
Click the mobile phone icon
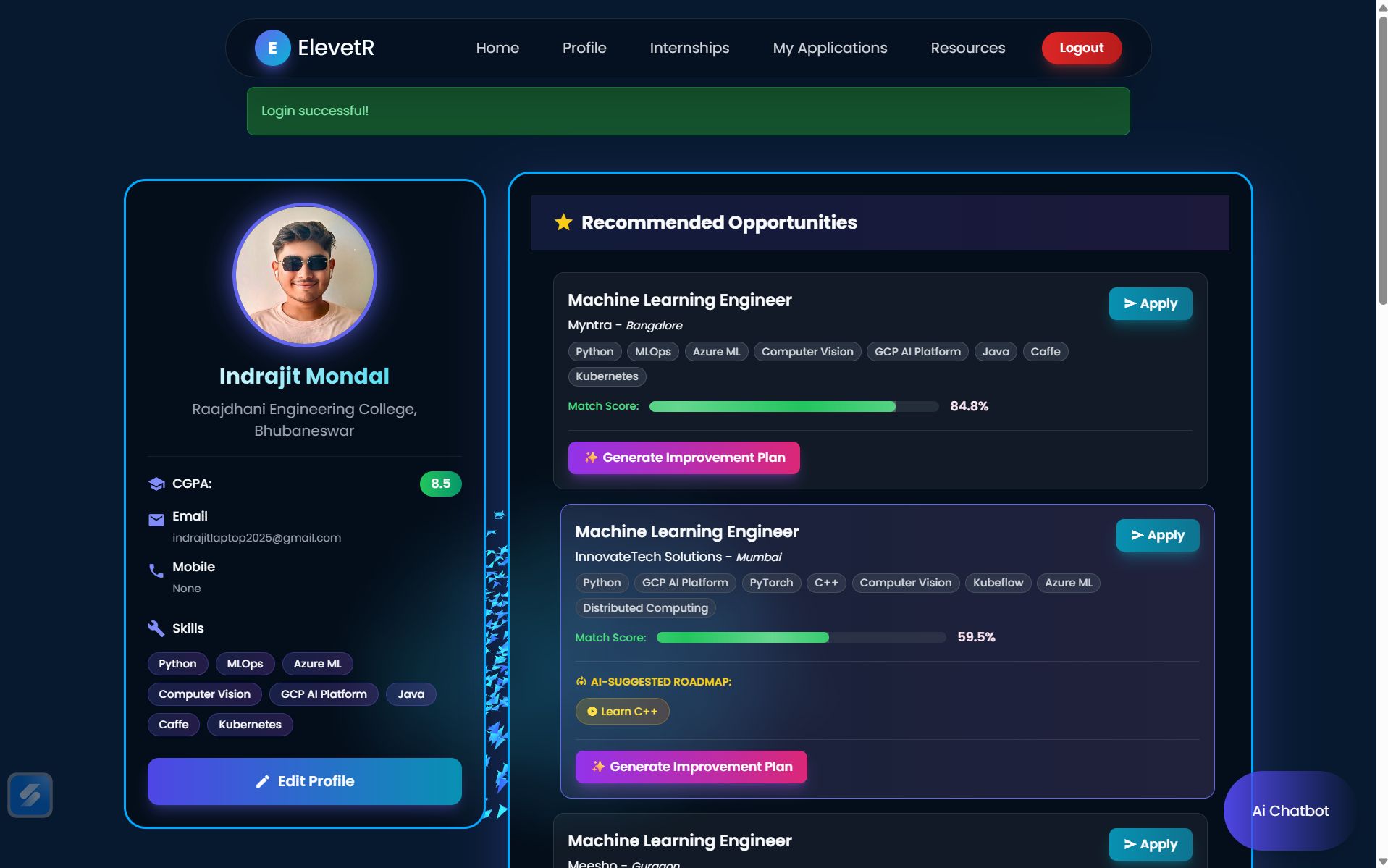point(156,570)
